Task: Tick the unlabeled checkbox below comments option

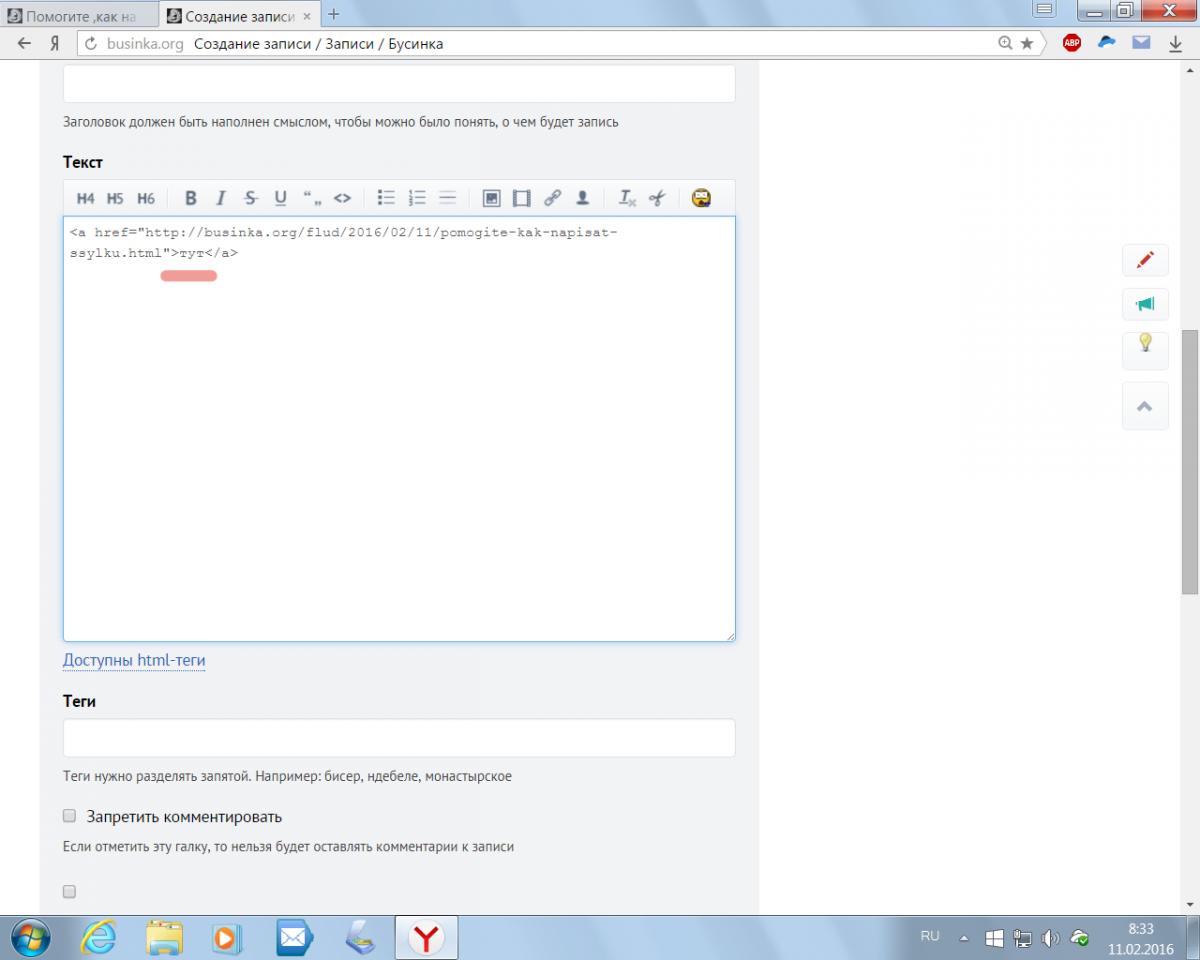Action: [x=69, y=891]
